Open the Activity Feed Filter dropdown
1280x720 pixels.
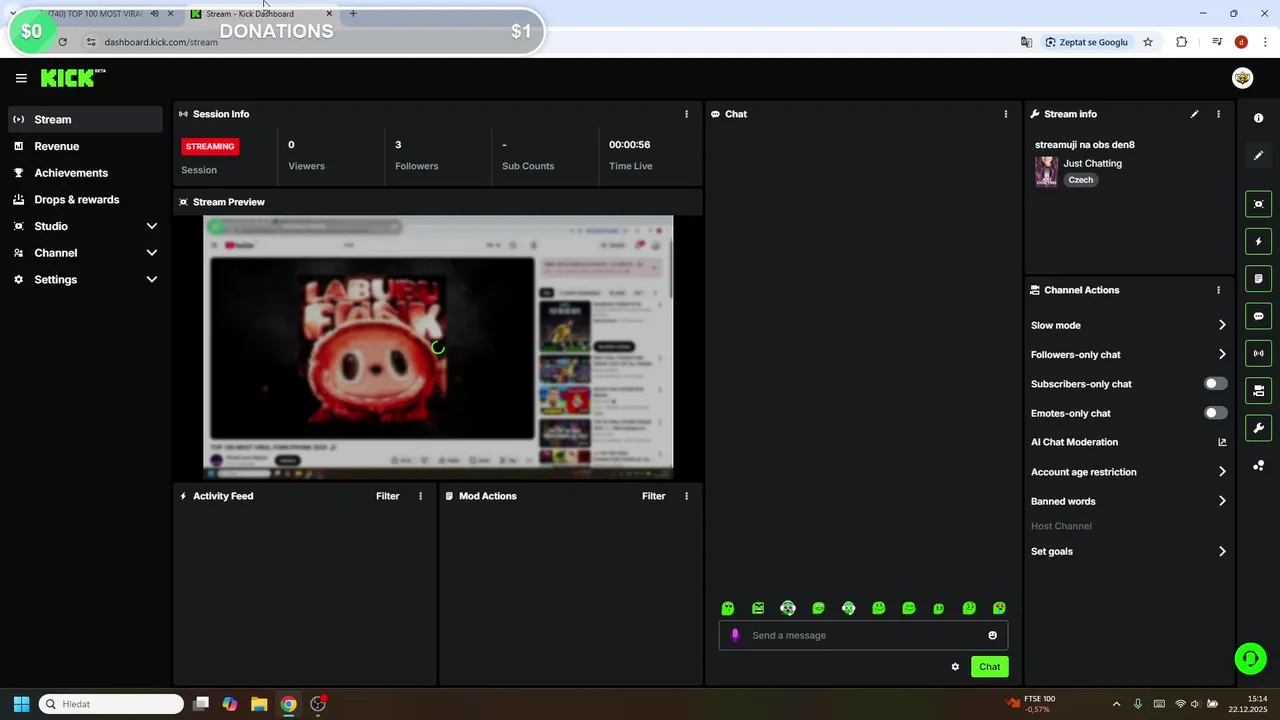(x=387, y=496)
